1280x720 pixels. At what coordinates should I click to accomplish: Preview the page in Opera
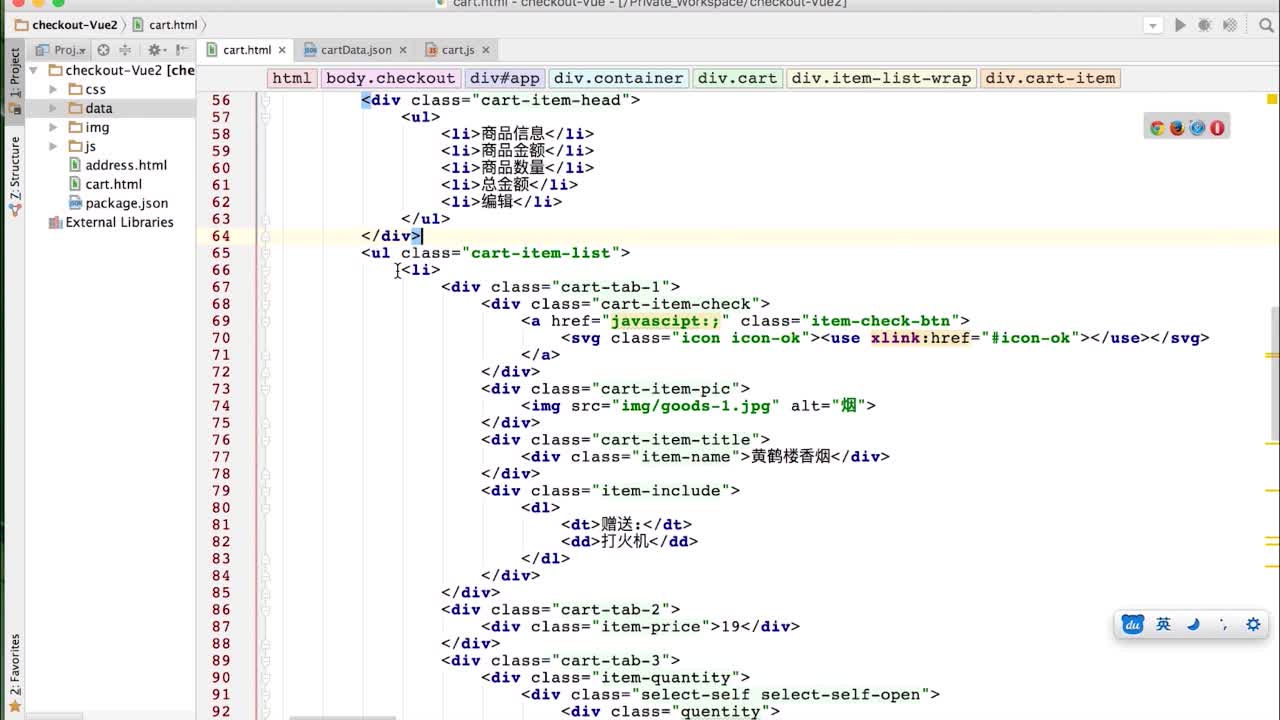(x=1217, y=128)
